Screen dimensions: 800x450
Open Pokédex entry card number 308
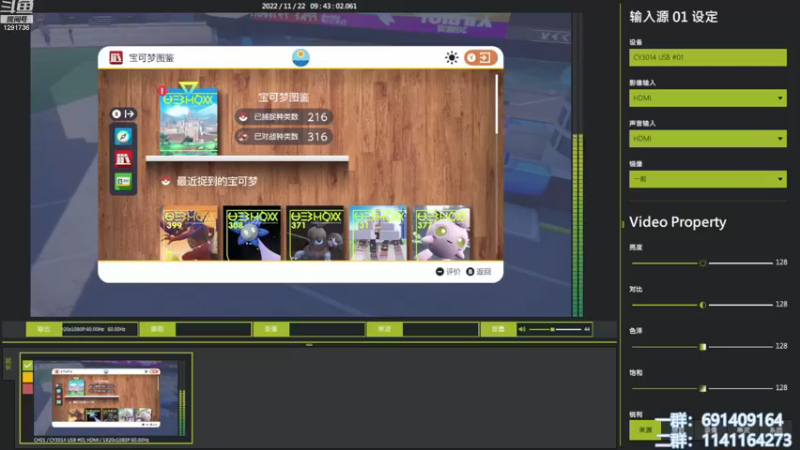[252, 233]
